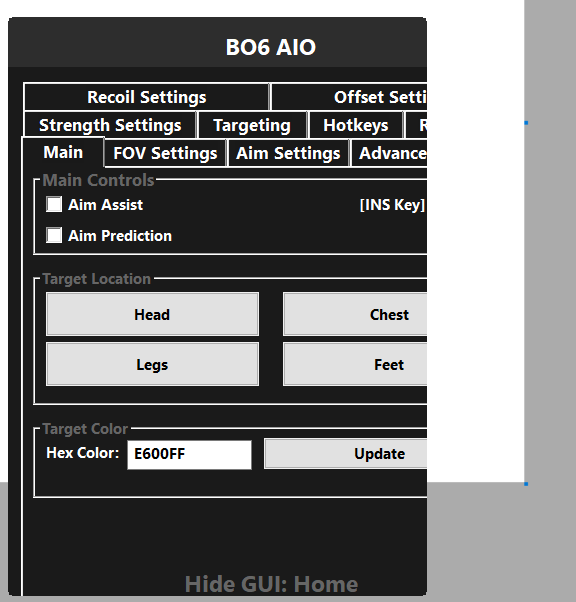This screenshot has height=602, width=576.
Task: Choose the Chest target location
Action: click(355, 314)
